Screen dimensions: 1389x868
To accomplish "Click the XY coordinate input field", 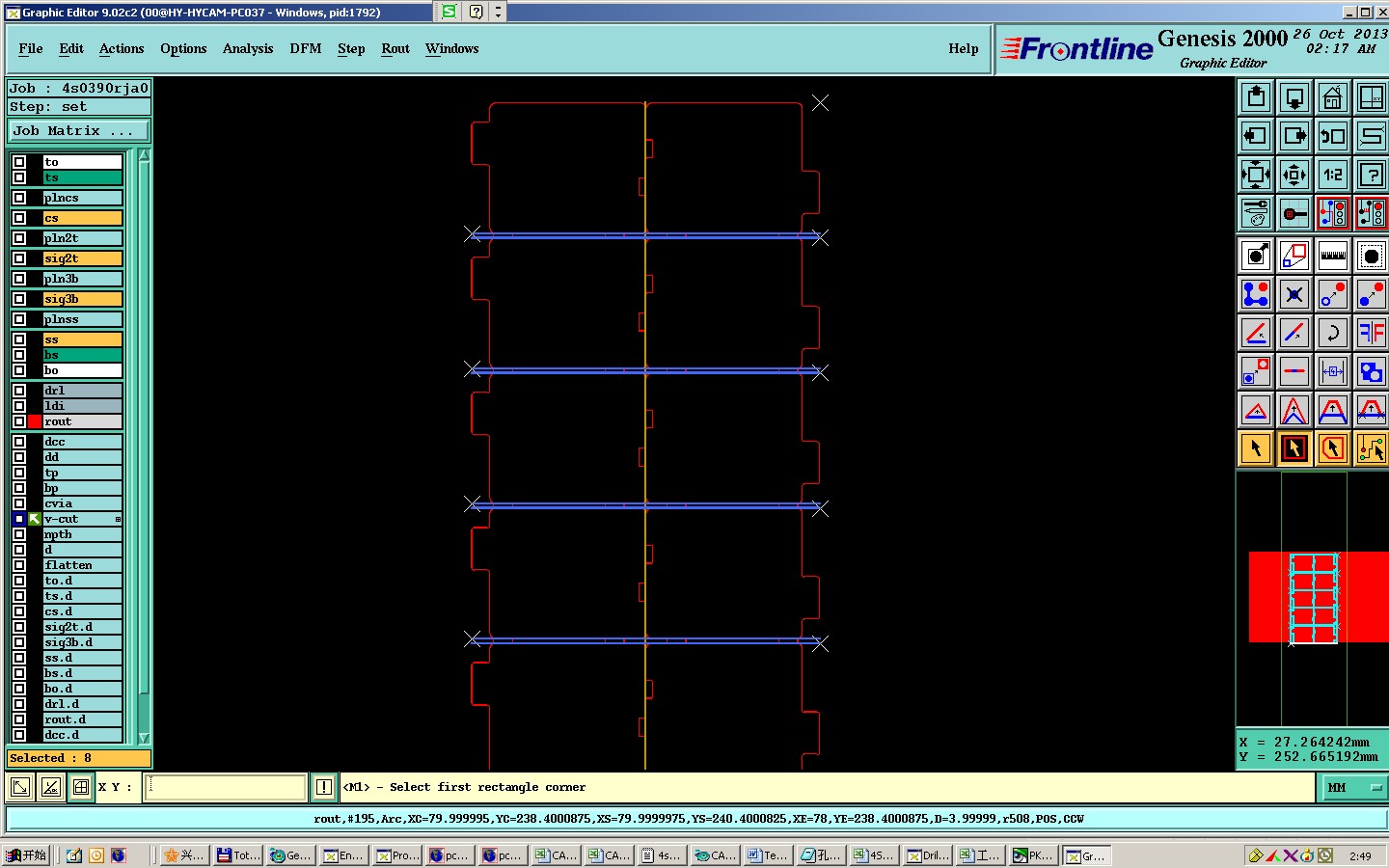I will click(x=226, y=787).
